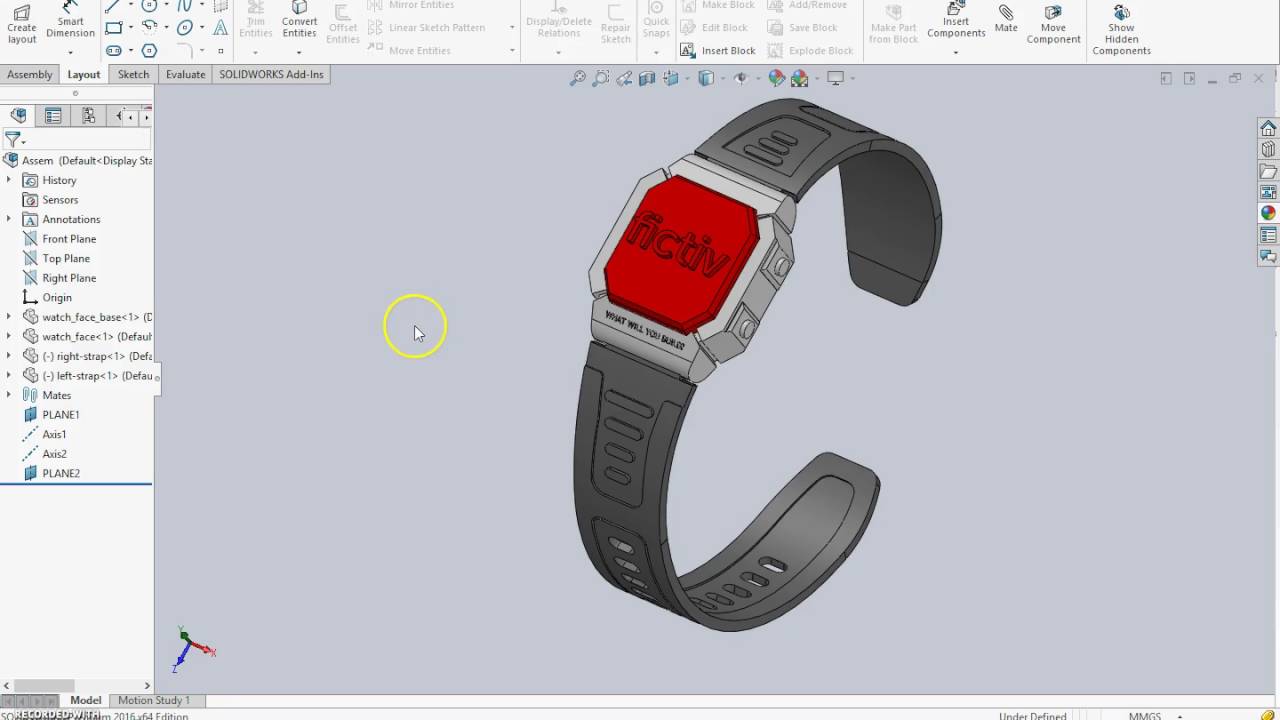Select Right Plane in the tree
1280x720 pixels.
69,278
